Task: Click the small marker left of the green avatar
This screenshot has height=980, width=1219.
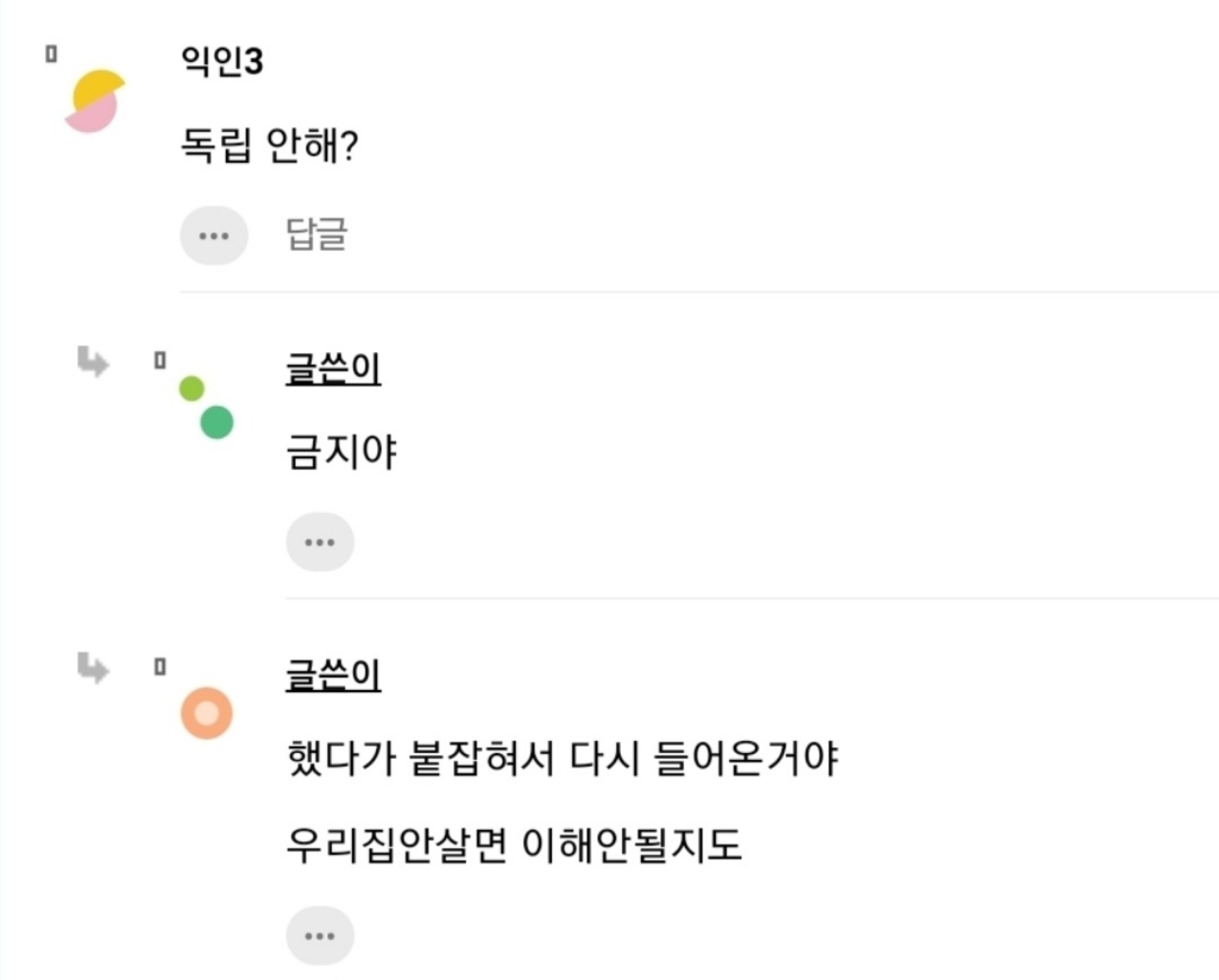Action: [160, 361]
